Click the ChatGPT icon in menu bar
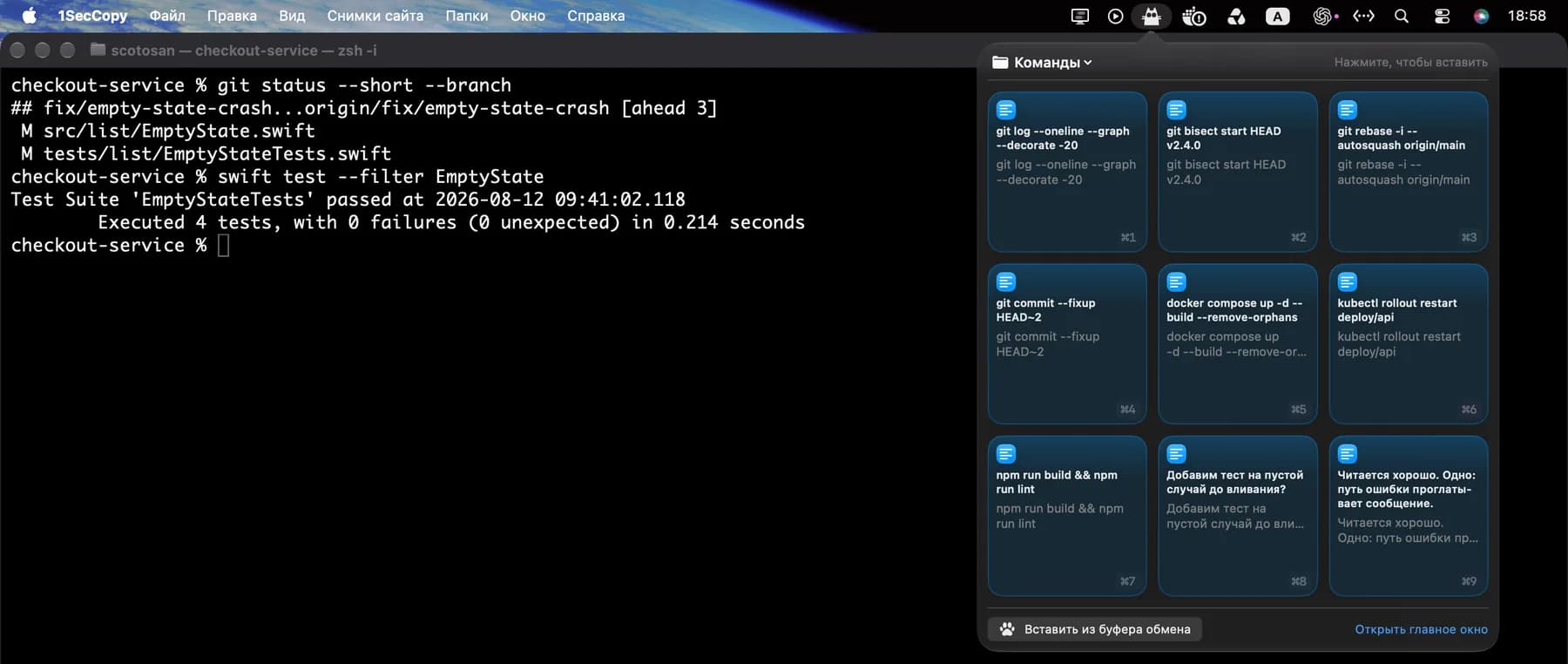Viewport: 1568px width, 664px height. [x=1323, y=16]
